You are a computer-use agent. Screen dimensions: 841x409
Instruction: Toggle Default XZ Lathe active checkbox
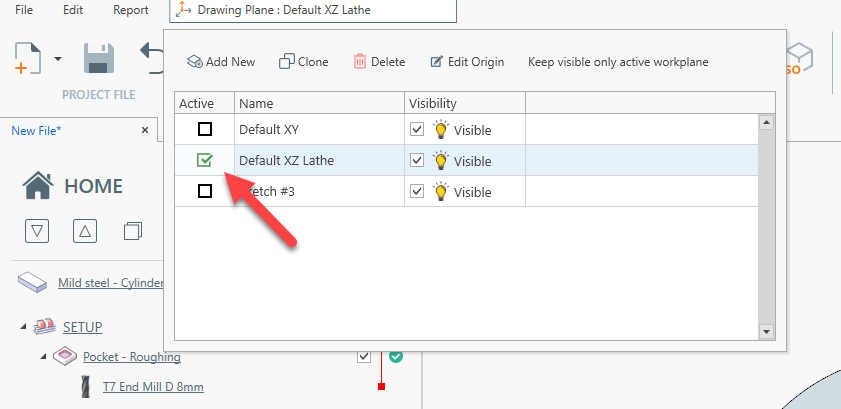205,160
